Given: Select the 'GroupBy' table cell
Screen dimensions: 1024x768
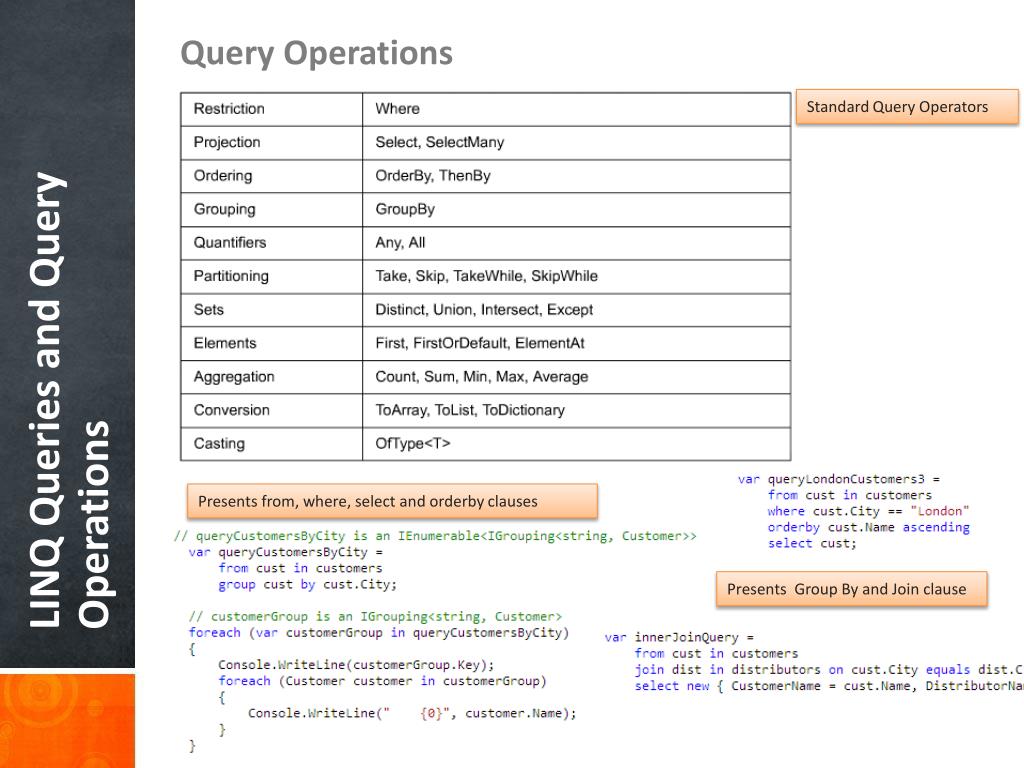Looking at the screenshot, I should click(577, 210).
